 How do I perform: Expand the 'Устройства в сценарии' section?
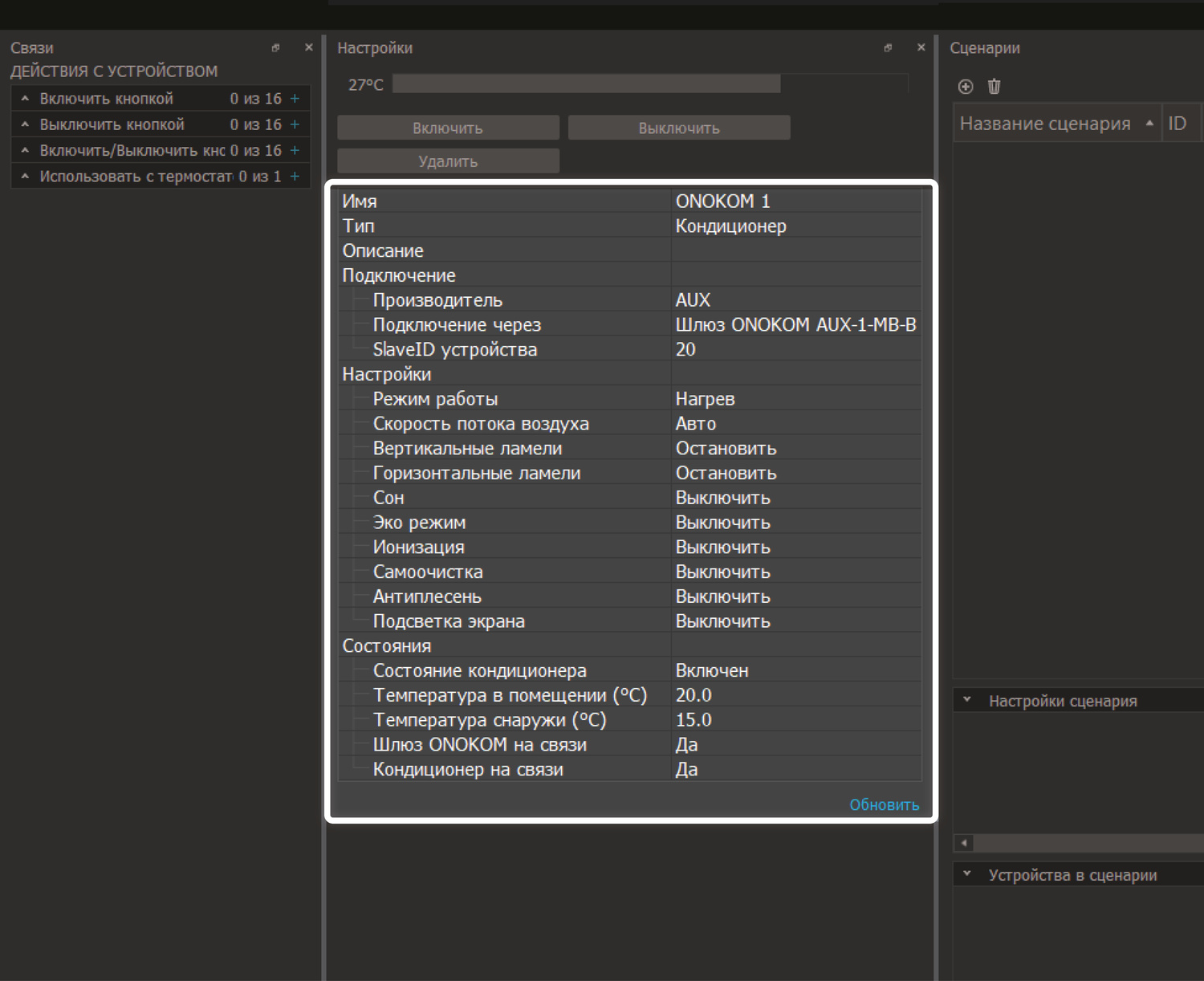point(967,874)
